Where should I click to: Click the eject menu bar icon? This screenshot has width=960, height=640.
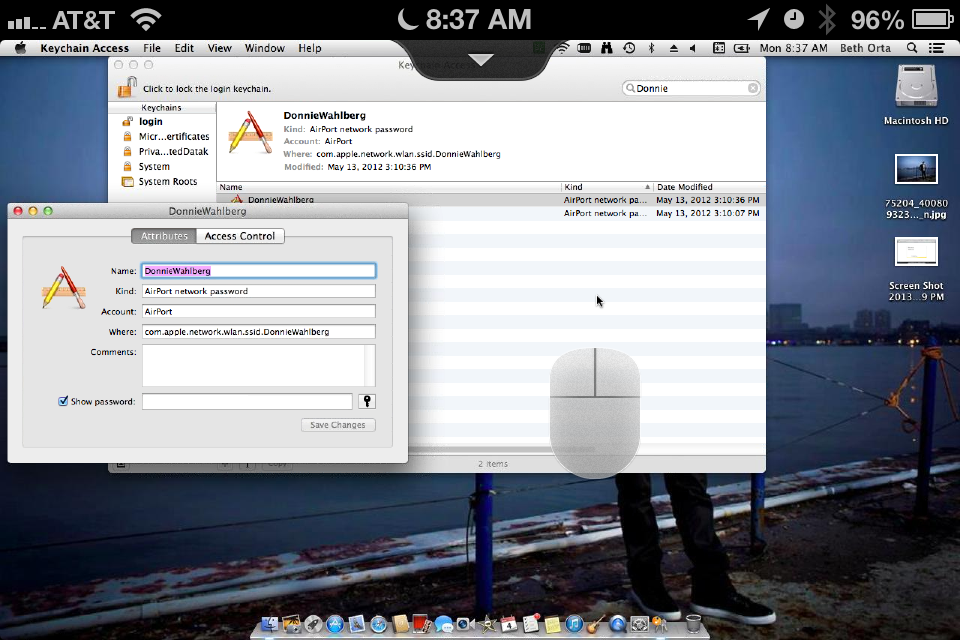(x=673, y=48)
